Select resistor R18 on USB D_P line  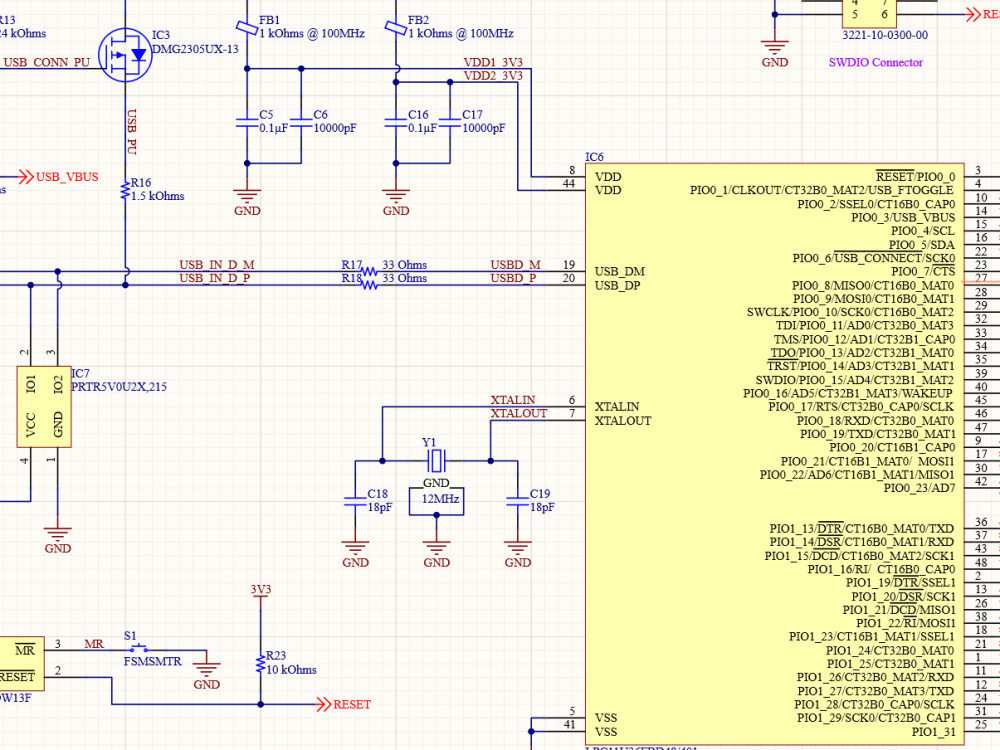click(369, 285)
